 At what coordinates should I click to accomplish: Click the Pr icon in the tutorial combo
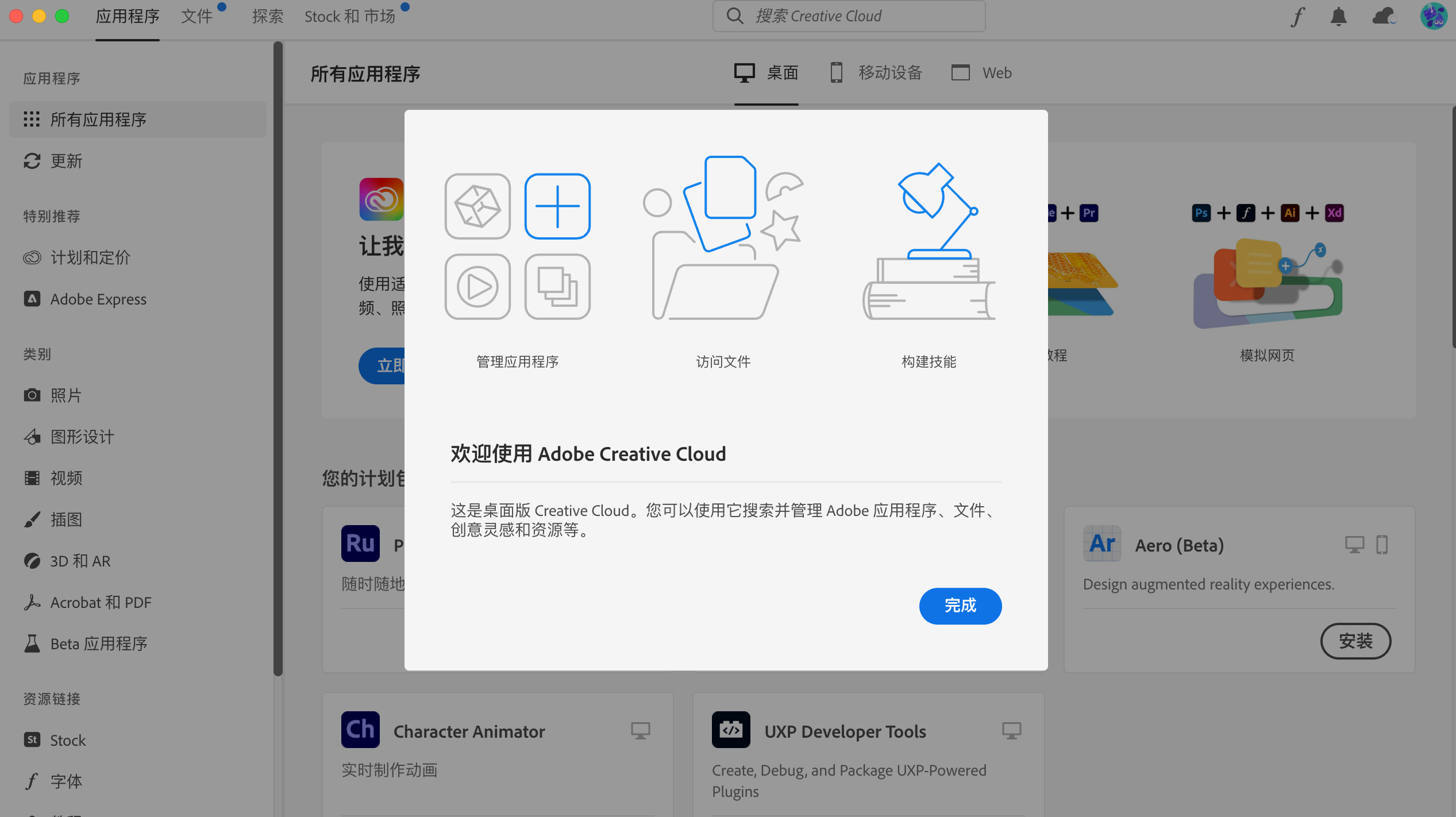1089,213
